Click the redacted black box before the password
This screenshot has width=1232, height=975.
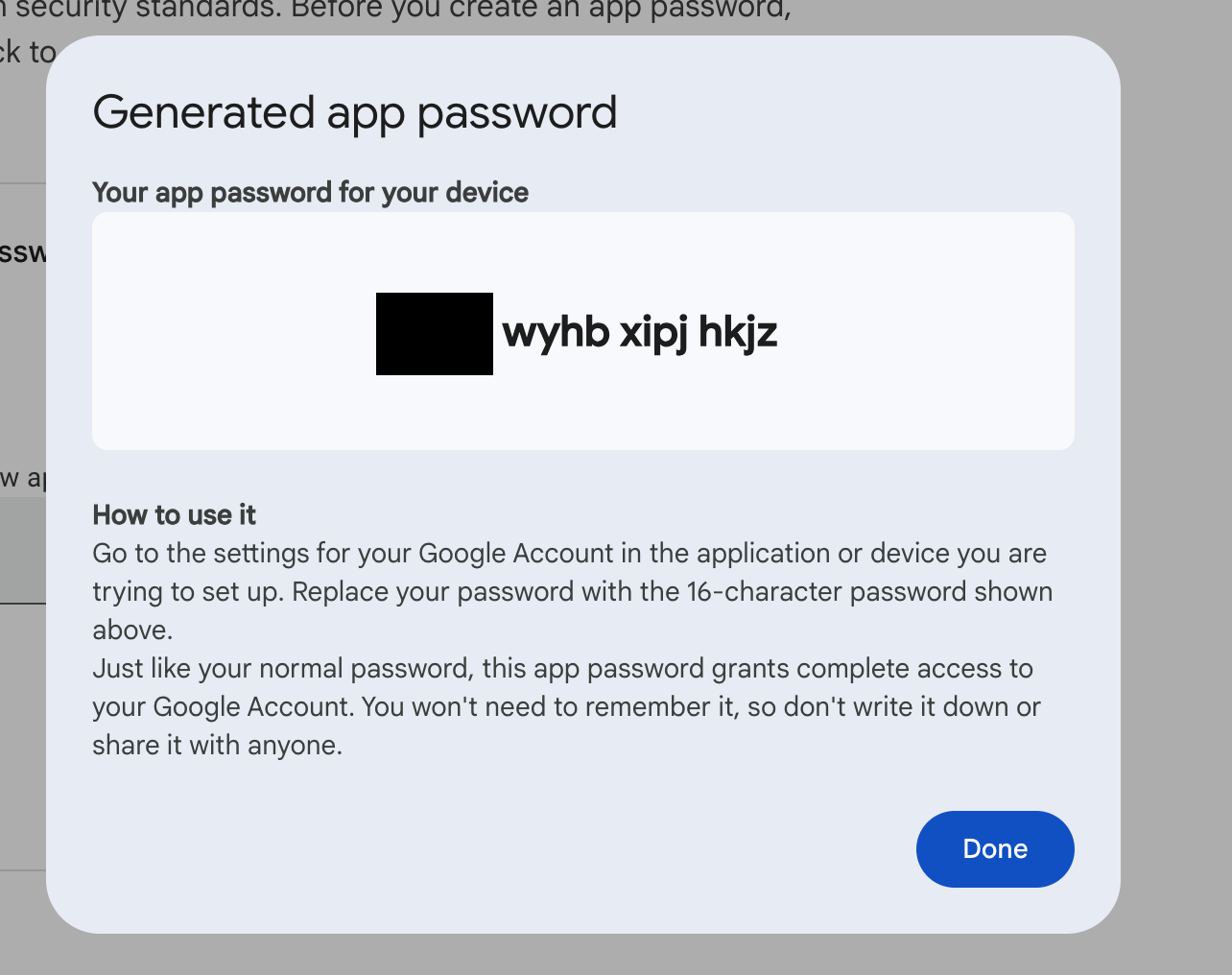coord(434,333)
